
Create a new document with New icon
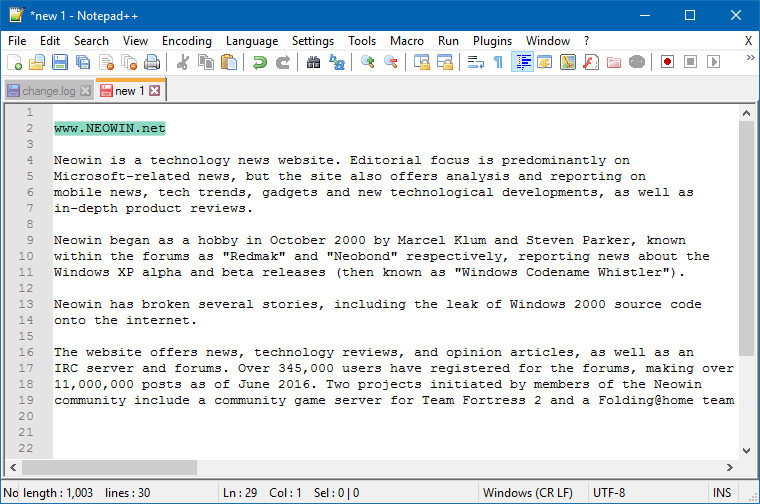click(15, 62)
